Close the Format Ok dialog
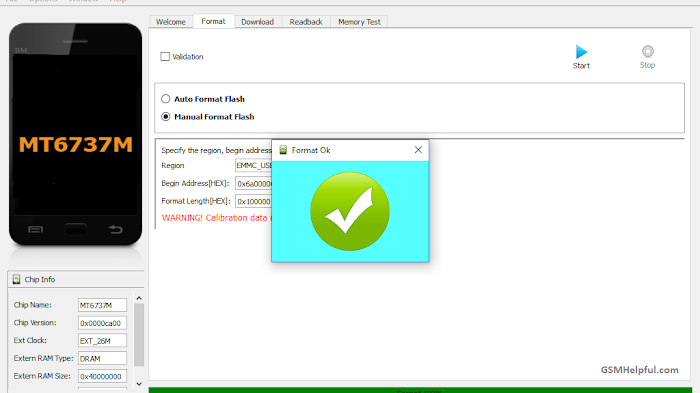The height and width of the screenshot is (393, 700). click(x=418, y=150)
